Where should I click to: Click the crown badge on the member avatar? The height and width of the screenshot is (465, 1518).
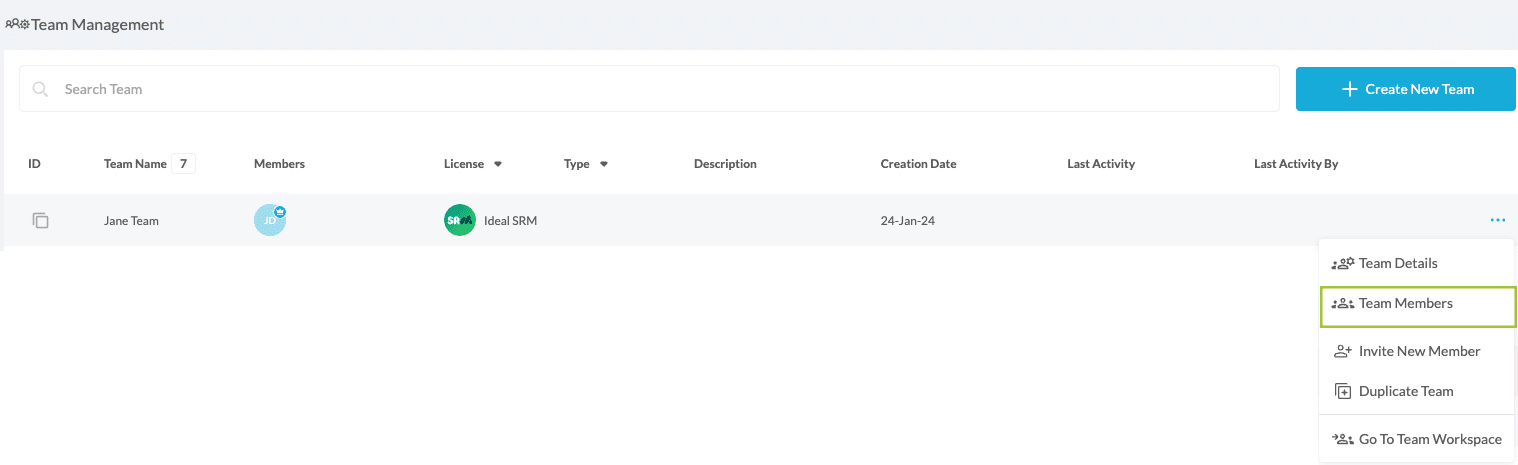click(x=280, y=212)
